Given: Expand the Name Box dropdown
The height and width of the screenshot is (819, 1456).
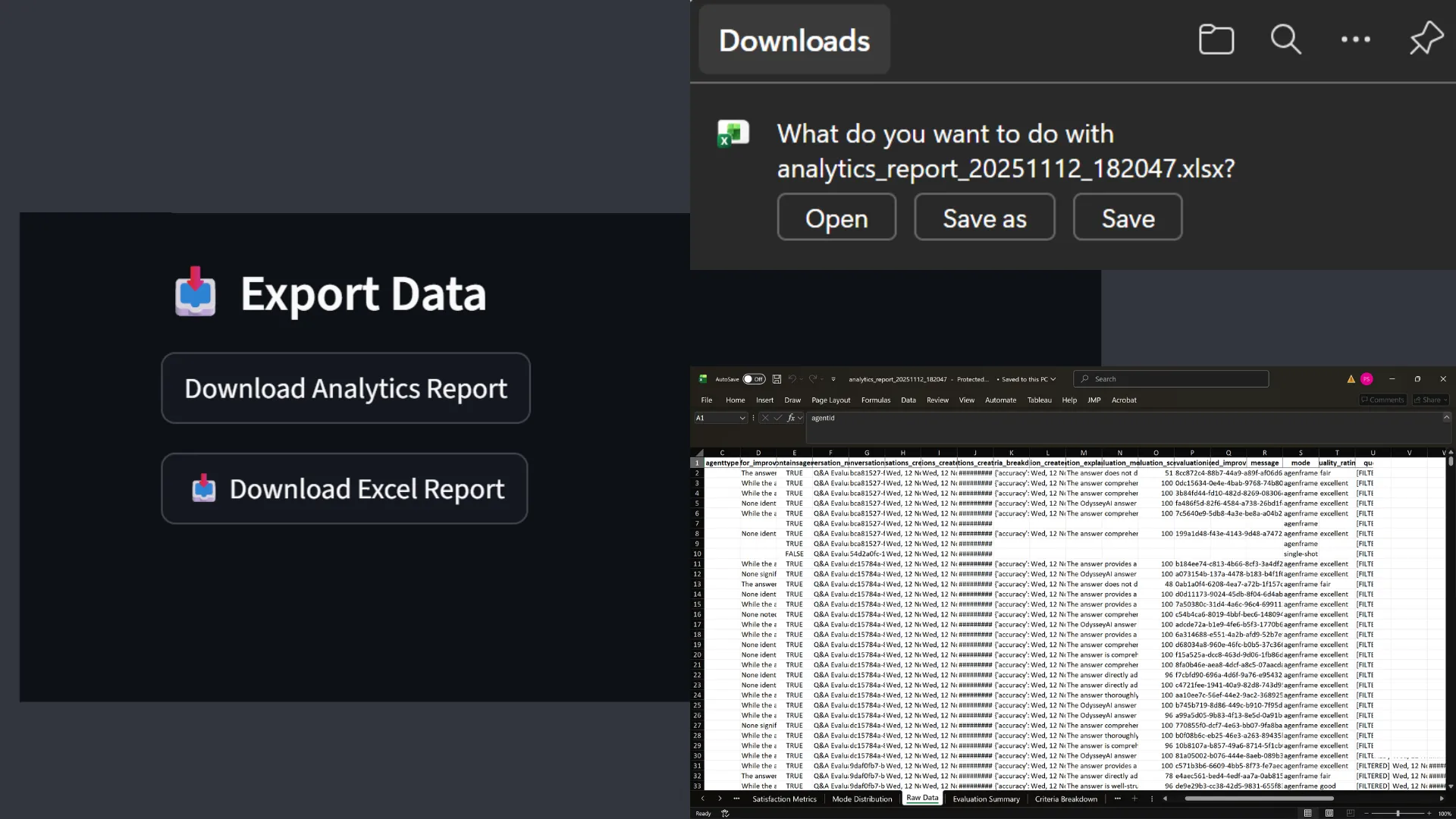Looking at the screenshot, I should tap(742, 418).
